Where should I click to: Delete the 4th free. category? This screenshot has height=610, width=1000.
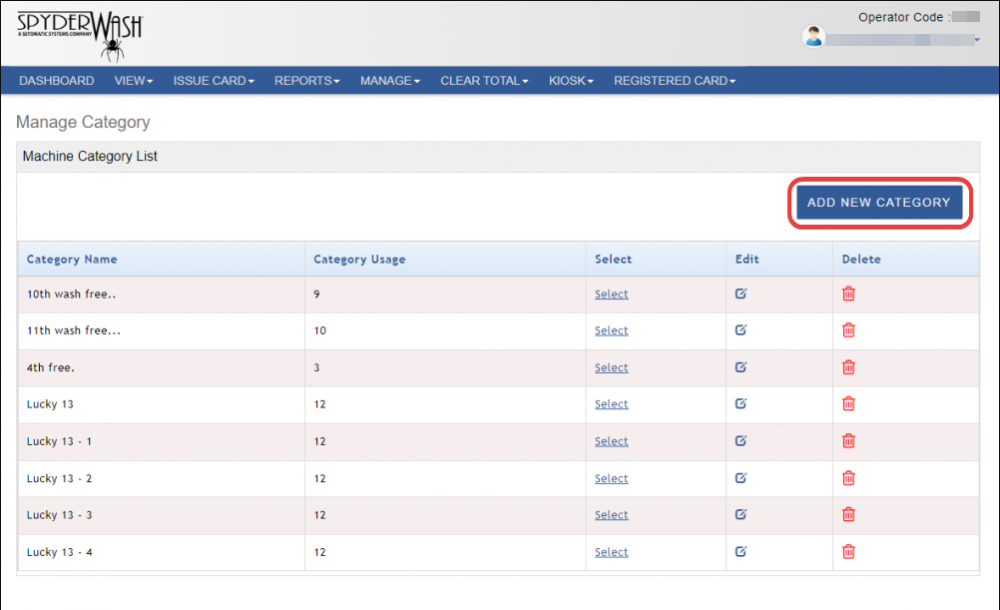coord(848,367)
